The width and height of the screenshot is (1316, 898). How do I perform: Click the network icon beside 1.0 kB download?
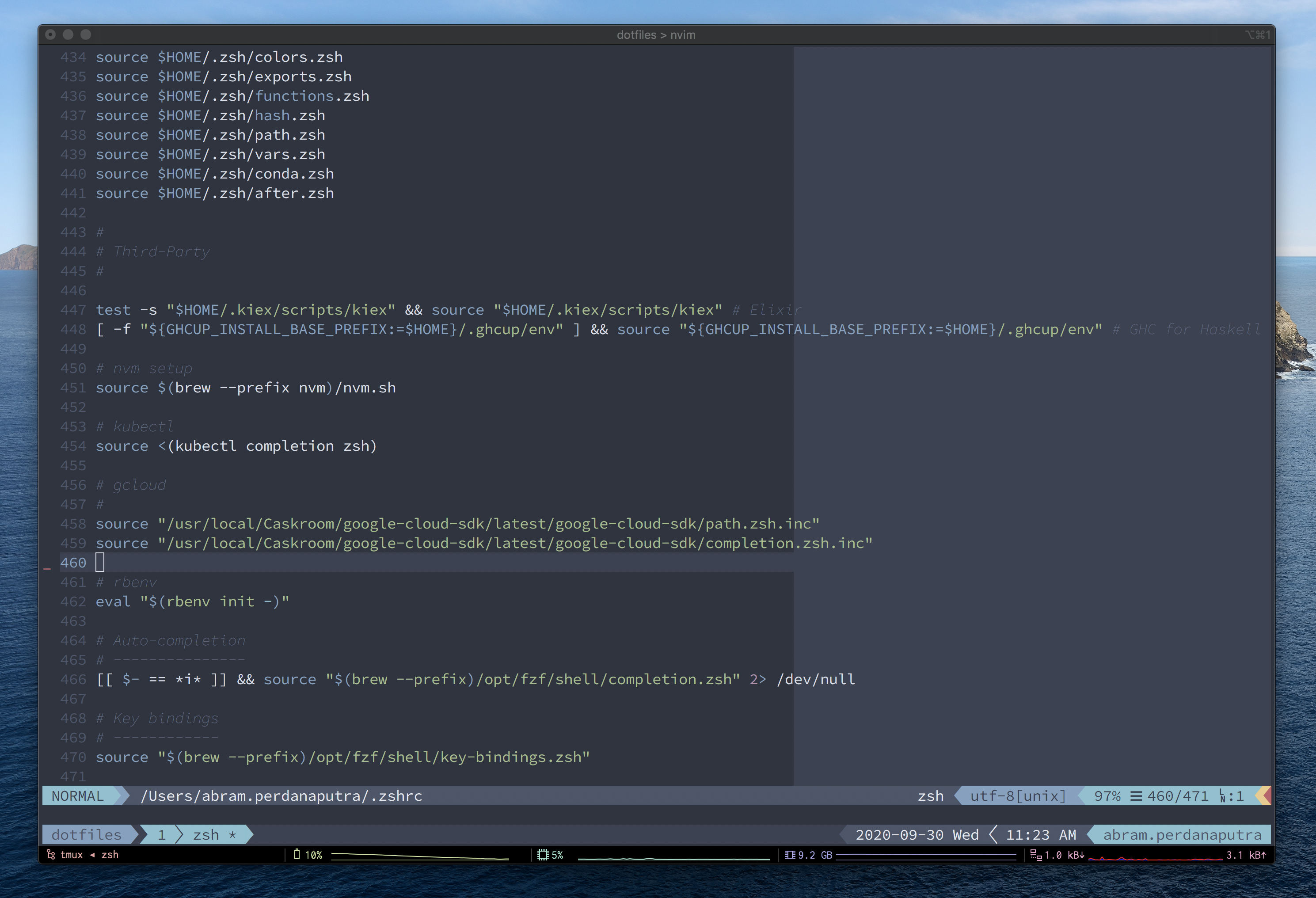(1036, 855)
